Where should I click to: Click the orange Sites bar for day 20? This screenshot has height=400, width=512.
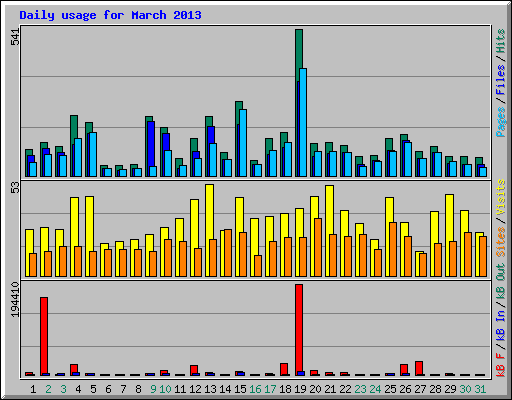(x=318, y=247)
